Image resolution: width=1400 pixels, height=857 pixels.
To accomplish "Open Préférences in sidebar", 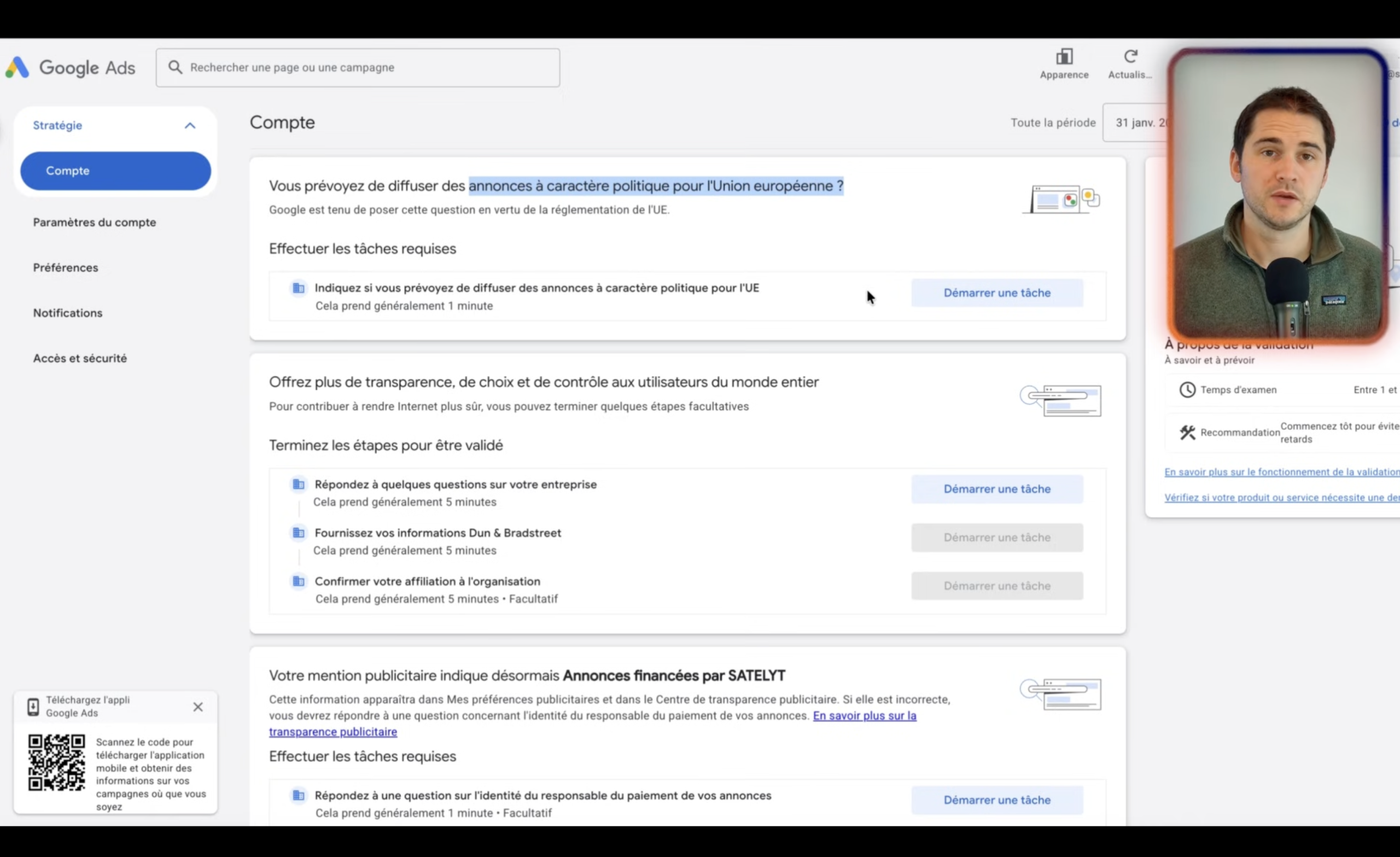I will [65, 267].
